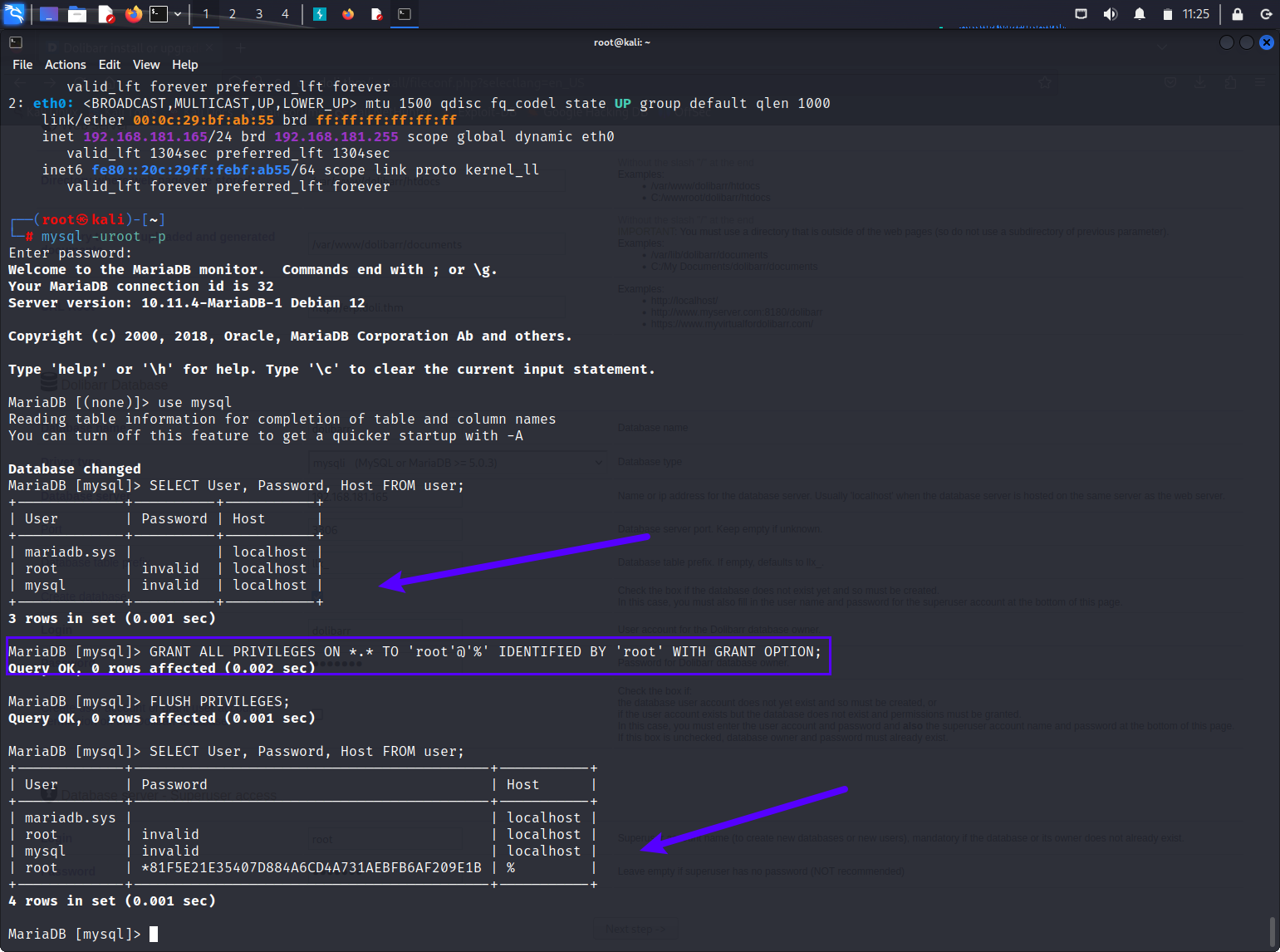Image resolution: width=1280 pixels, height=952 pixels.
Task: Click the 'use mysql' command
Action: click(195, 402)
